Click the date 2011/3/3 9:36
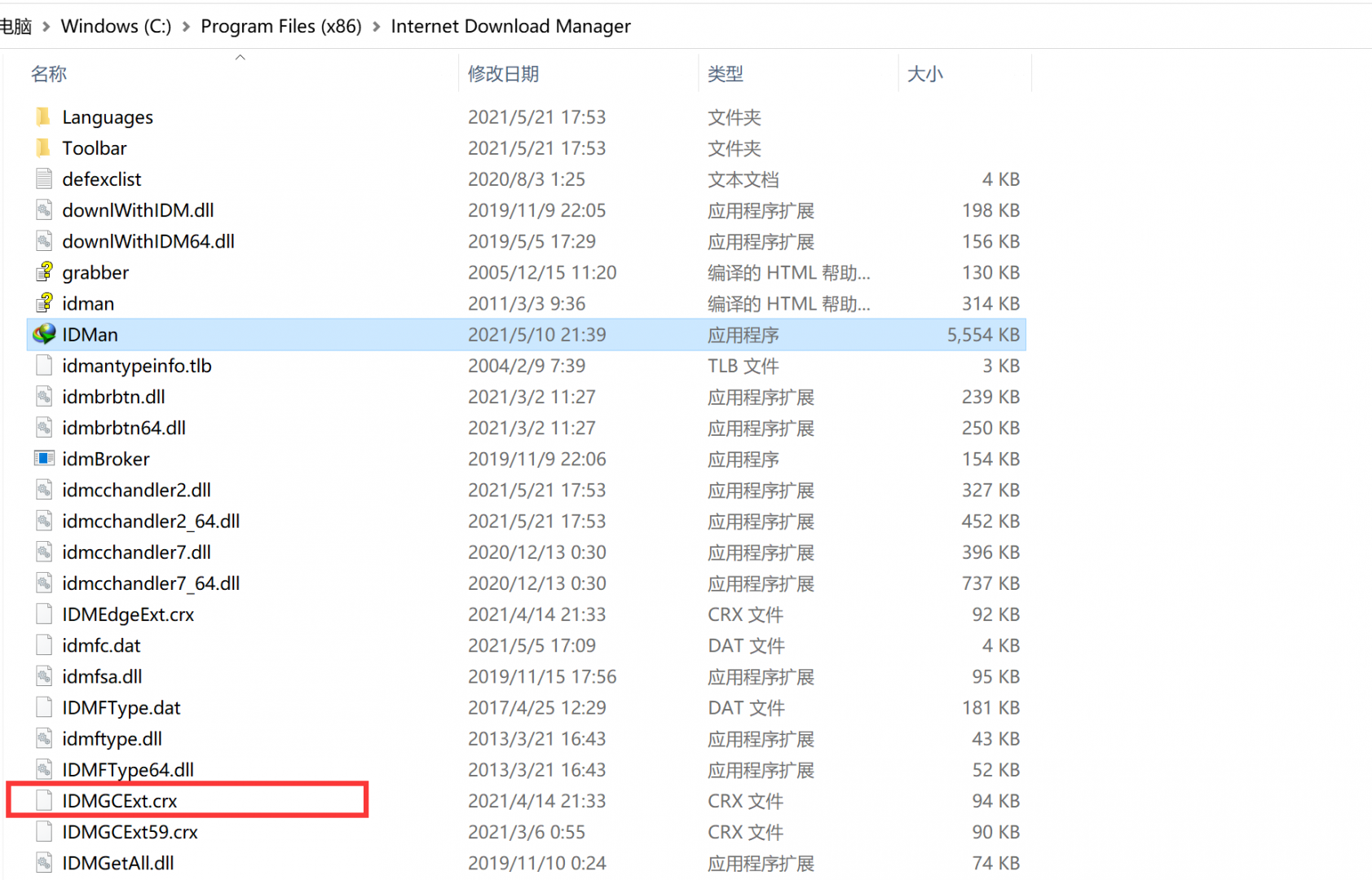The width and height of the screenshot is (1372, 880). point(527,303)
